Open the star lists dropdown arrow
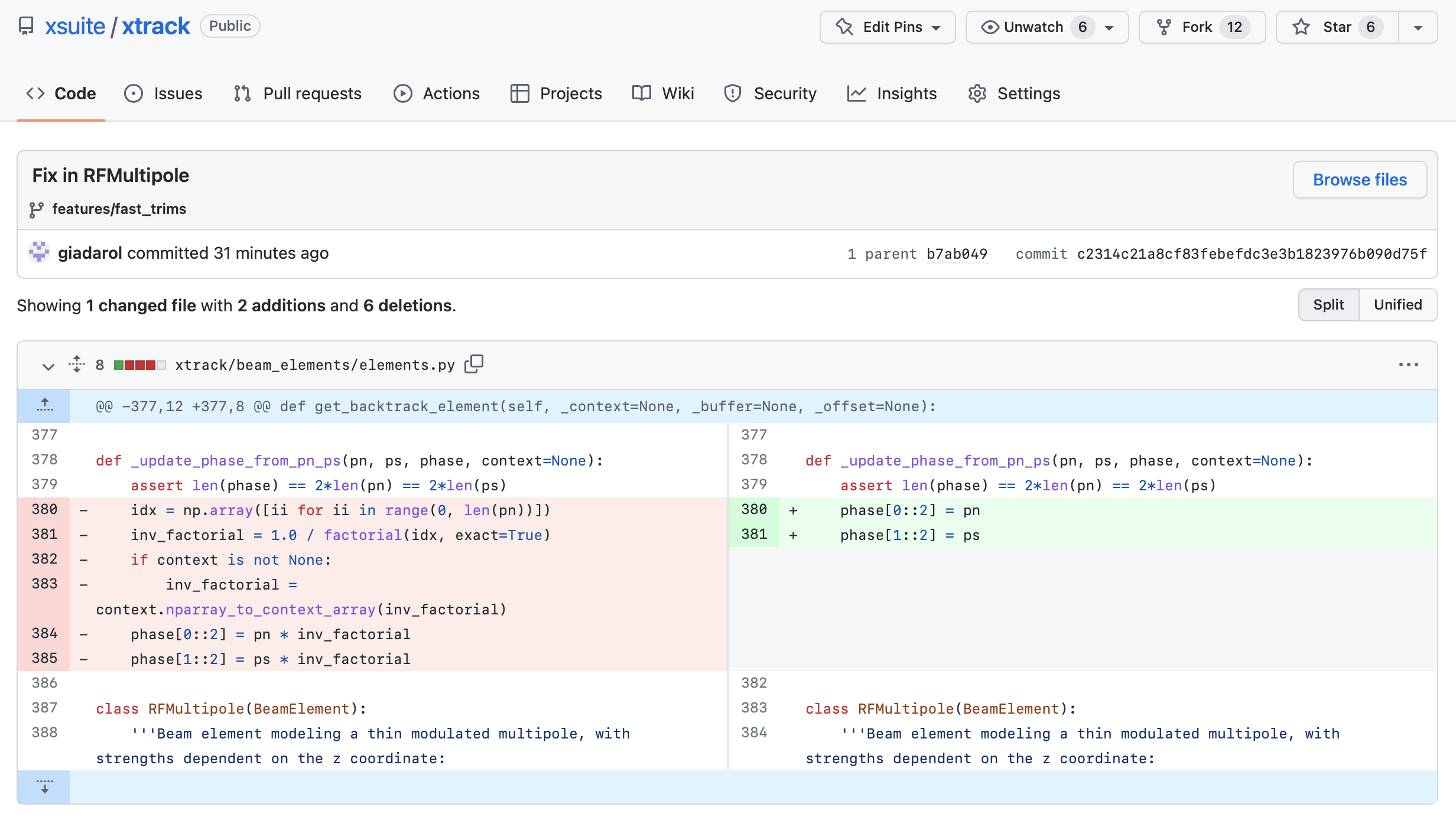 [1418, 27]
